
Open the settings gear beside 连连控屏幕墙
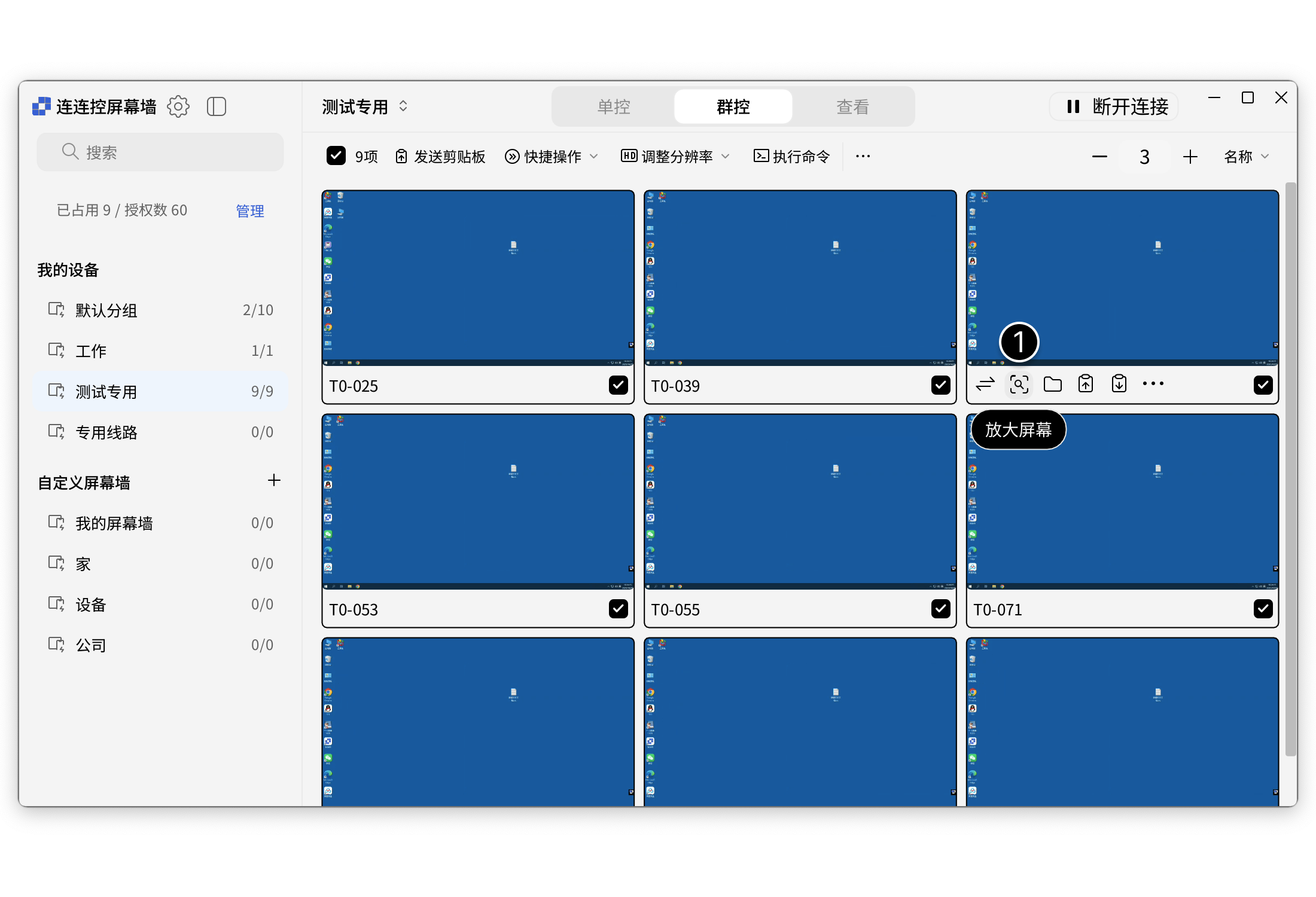(x=178, y=106)
